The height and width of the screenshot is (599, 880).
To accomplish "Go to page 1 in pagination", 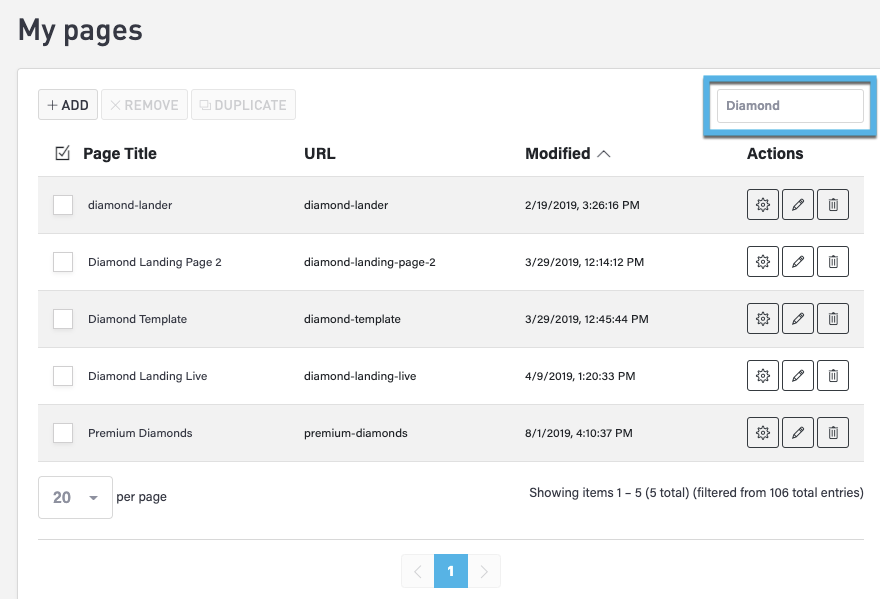I will point(451,571).
